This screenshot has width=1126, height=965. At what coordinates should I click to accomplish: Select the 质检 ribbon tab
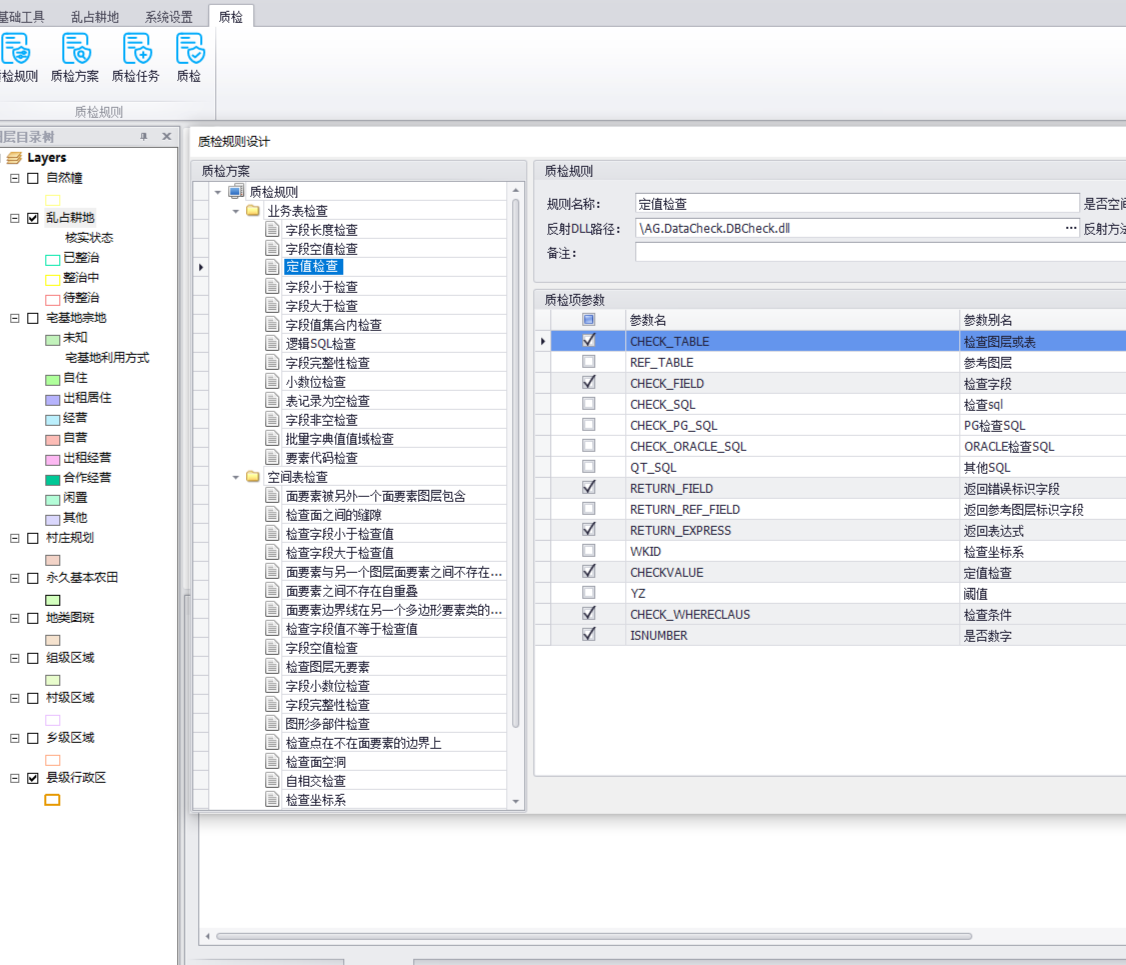point(231,16)
